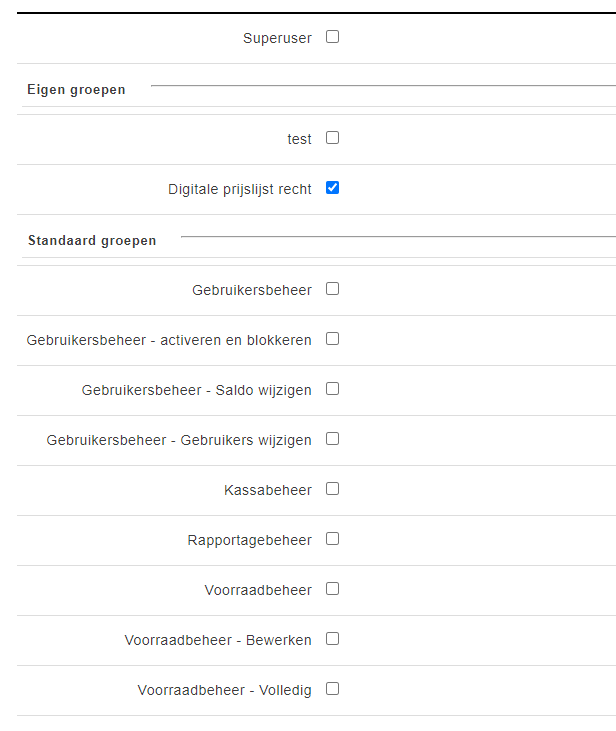Click the 'Gebruikersbeheer - Saldo wijzigen' label text
This screenshot has height=731, width=616.
tap(196, 391)
